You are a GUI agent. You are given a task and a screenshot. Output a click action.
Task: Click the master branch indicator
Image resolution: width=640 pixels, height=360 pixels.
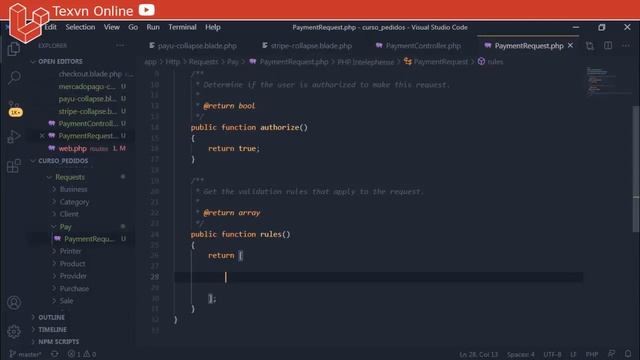point(25,354)
